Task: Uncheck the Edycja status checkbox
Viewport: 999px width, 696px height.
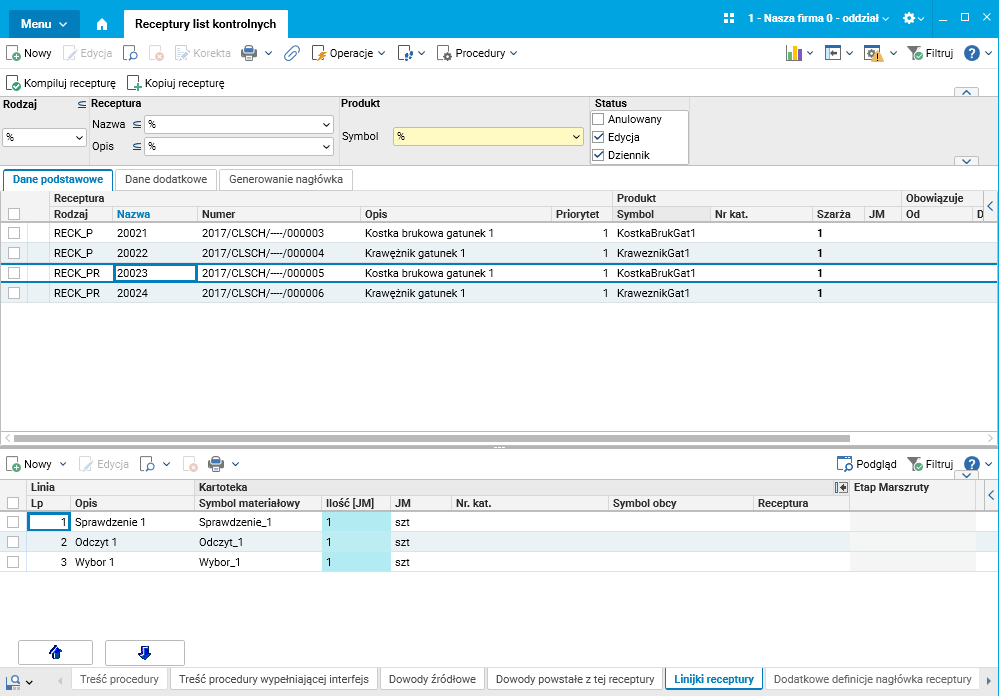Action: [x=599, y=137]
